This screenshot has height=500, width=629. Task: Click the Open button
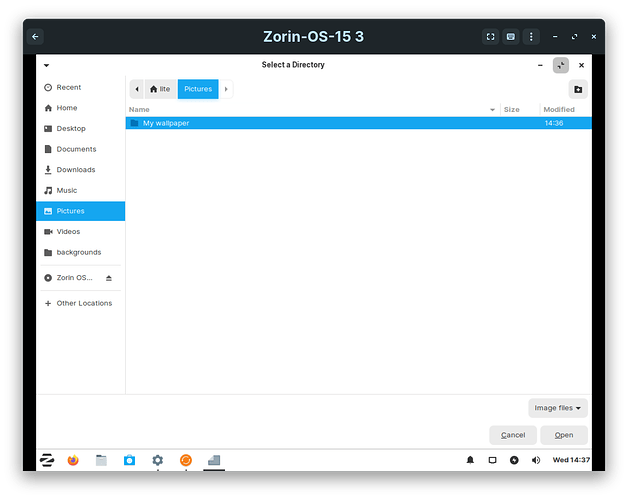click(564, 435)
